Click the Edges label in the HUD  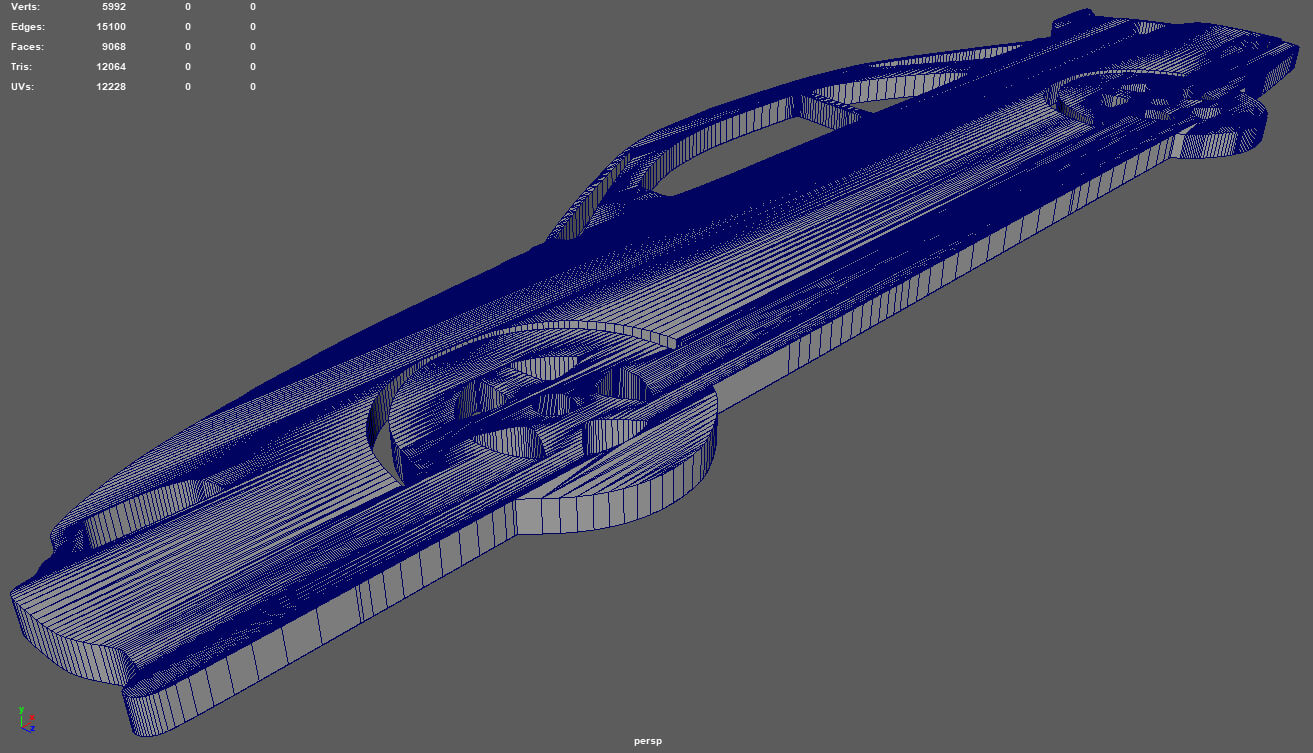(x=28, y=27)
